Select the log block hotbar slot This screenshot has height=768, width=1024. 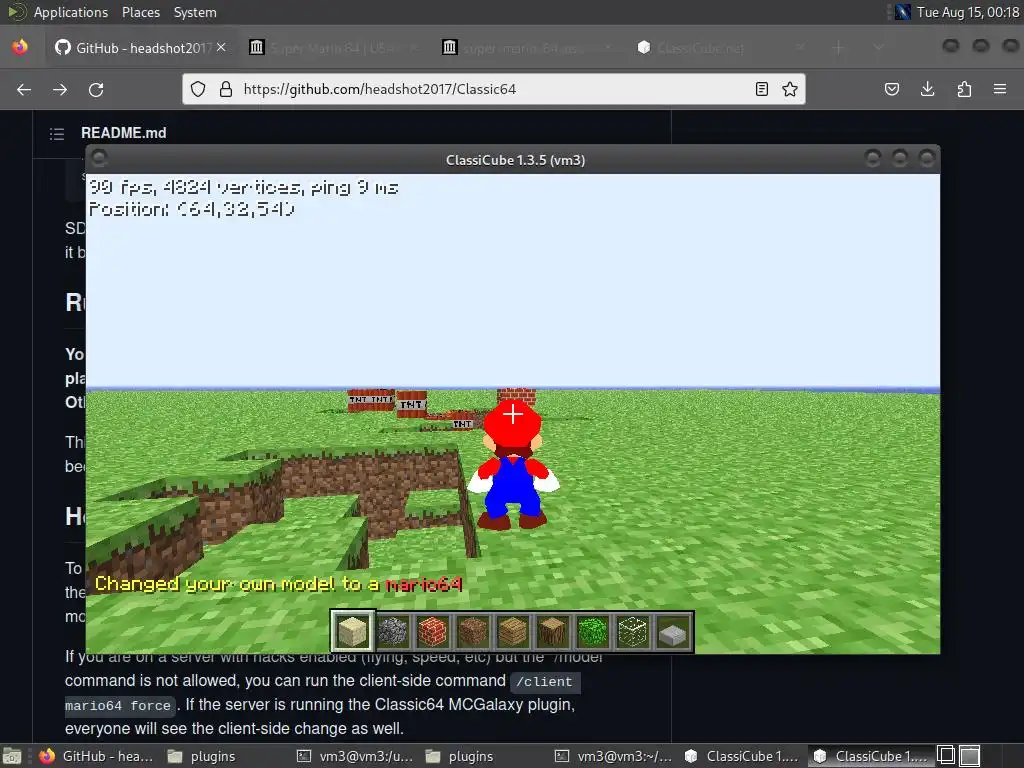[x=553, y=632]
